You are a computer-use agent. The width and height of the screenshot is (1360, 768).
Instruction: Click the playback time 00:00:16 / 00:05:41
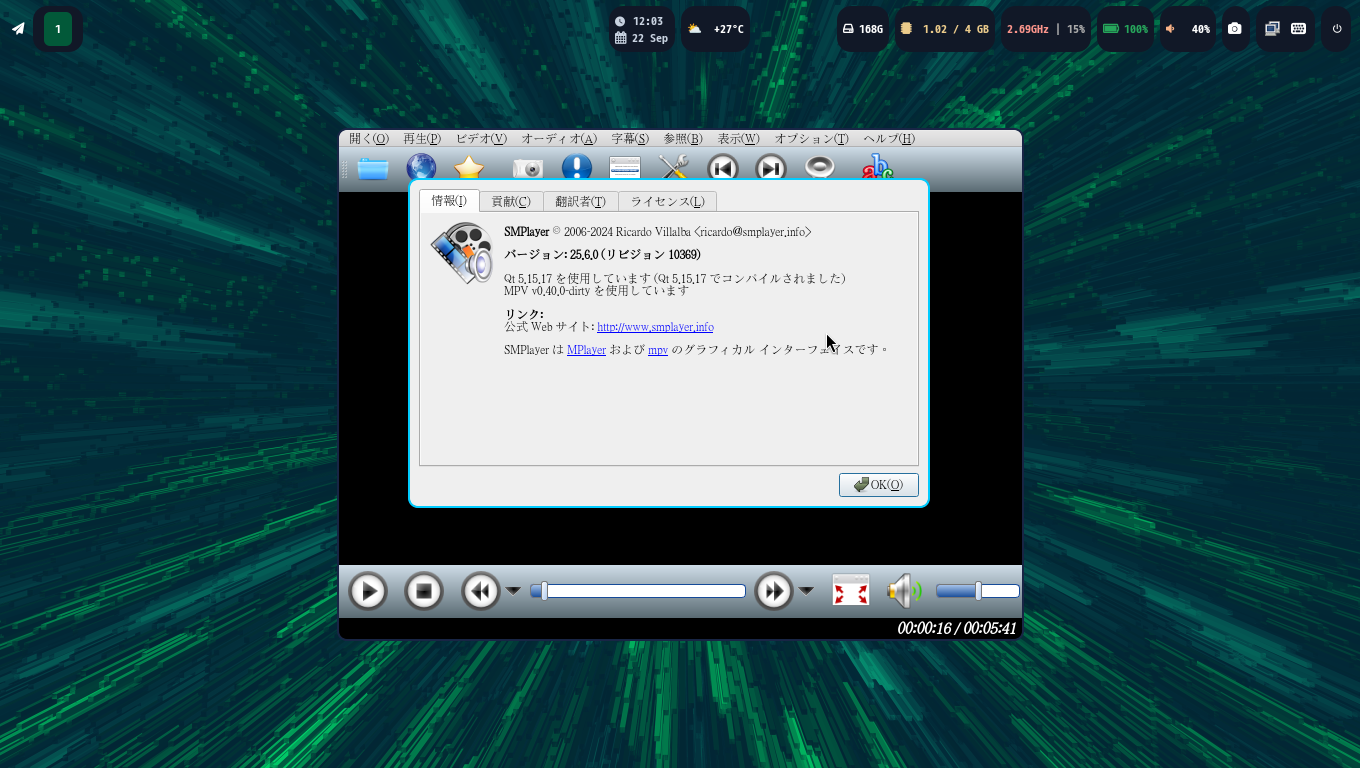(957, 629)
